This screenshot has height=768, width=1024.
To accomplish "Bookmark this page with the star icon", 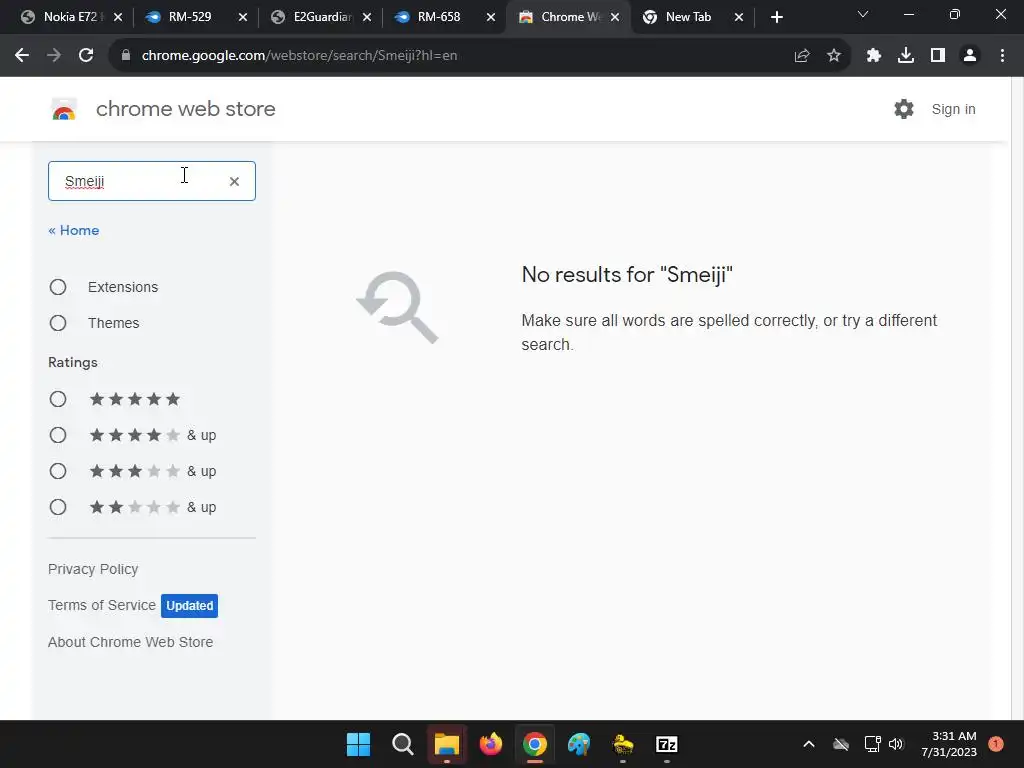I will click(x=834, y=56).
